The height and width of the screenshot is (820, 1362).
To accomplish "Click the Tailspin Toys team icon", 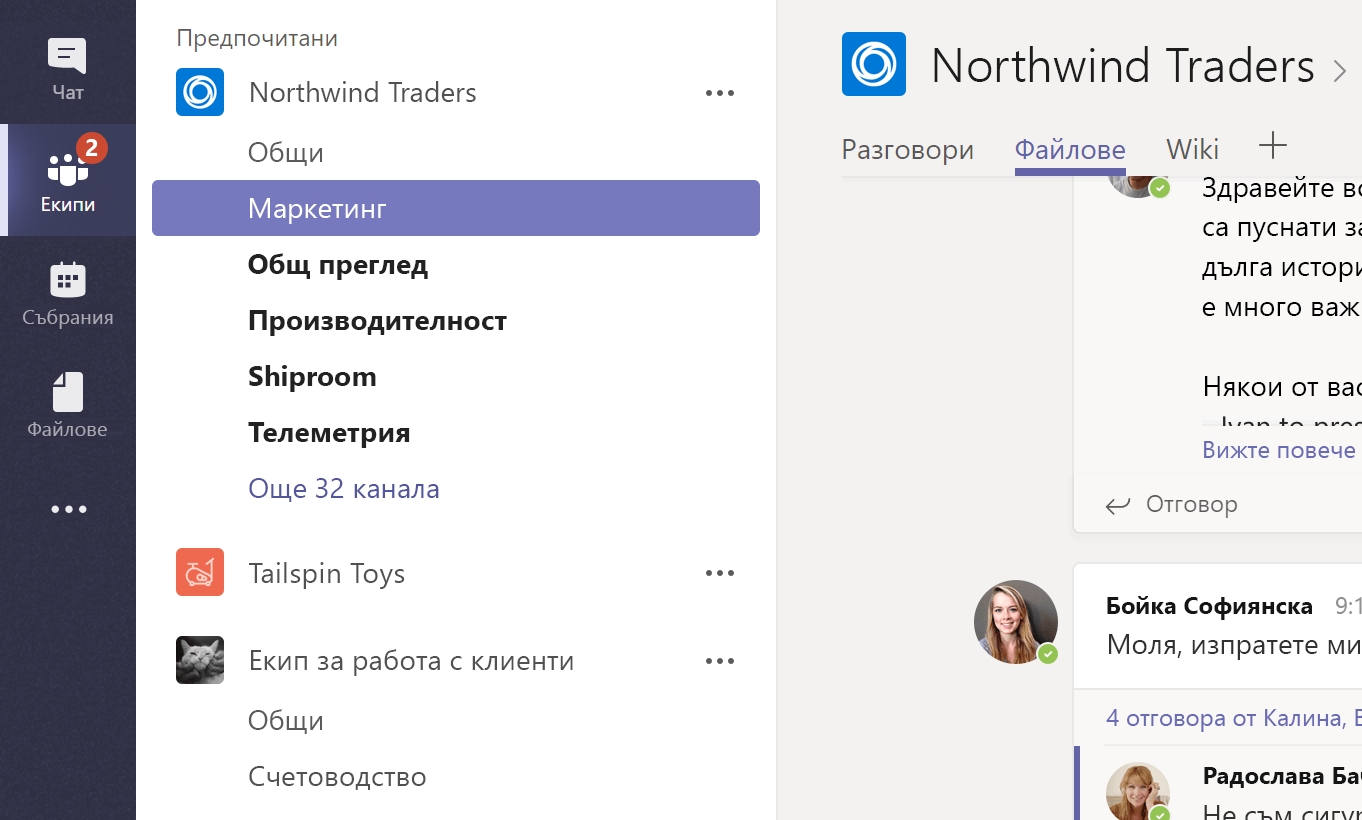I will point(200,573).
